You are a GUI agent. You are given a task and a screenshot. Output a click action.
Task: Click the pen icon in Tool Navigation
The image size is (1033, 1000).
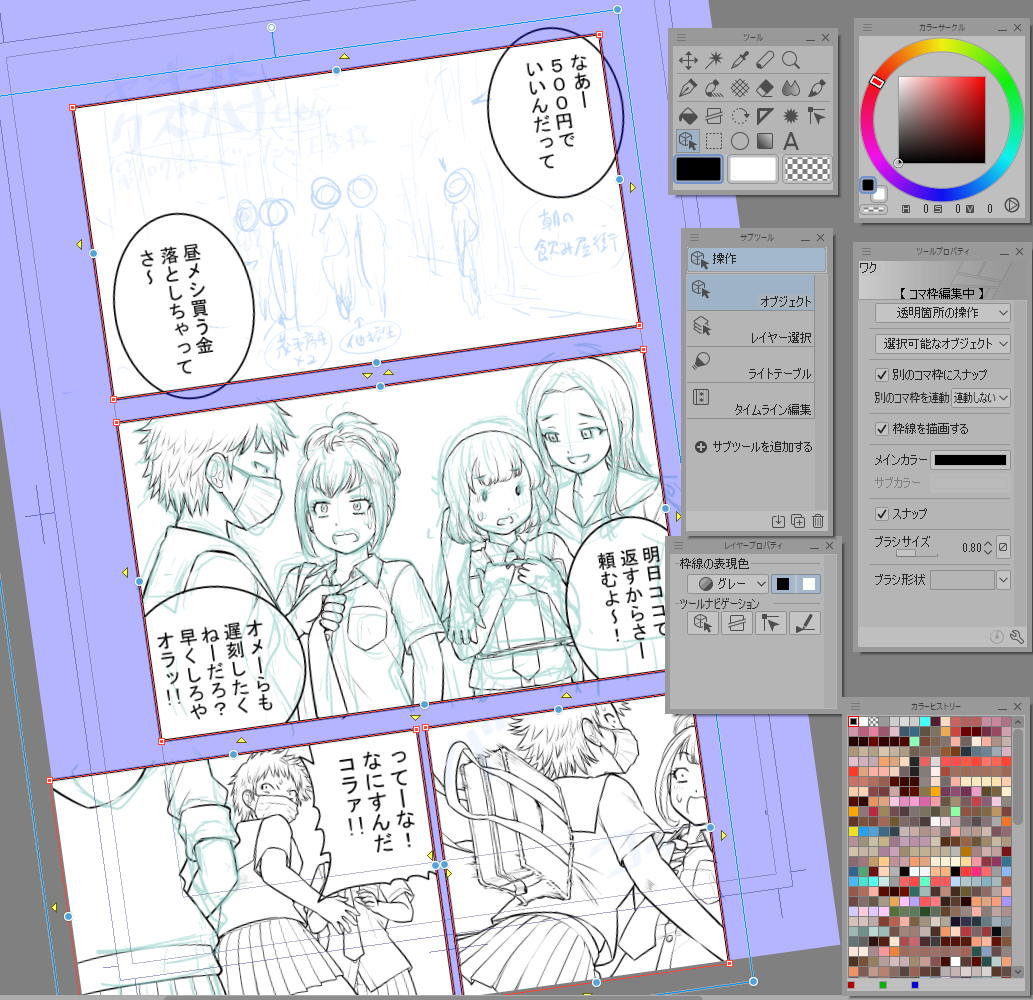point(804,623)
